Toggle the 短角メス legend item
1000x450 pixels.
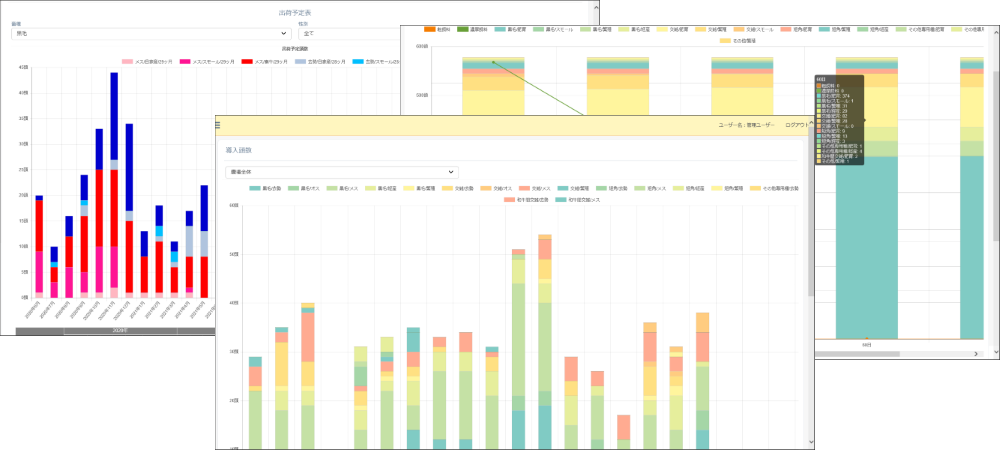pos(651,188)
